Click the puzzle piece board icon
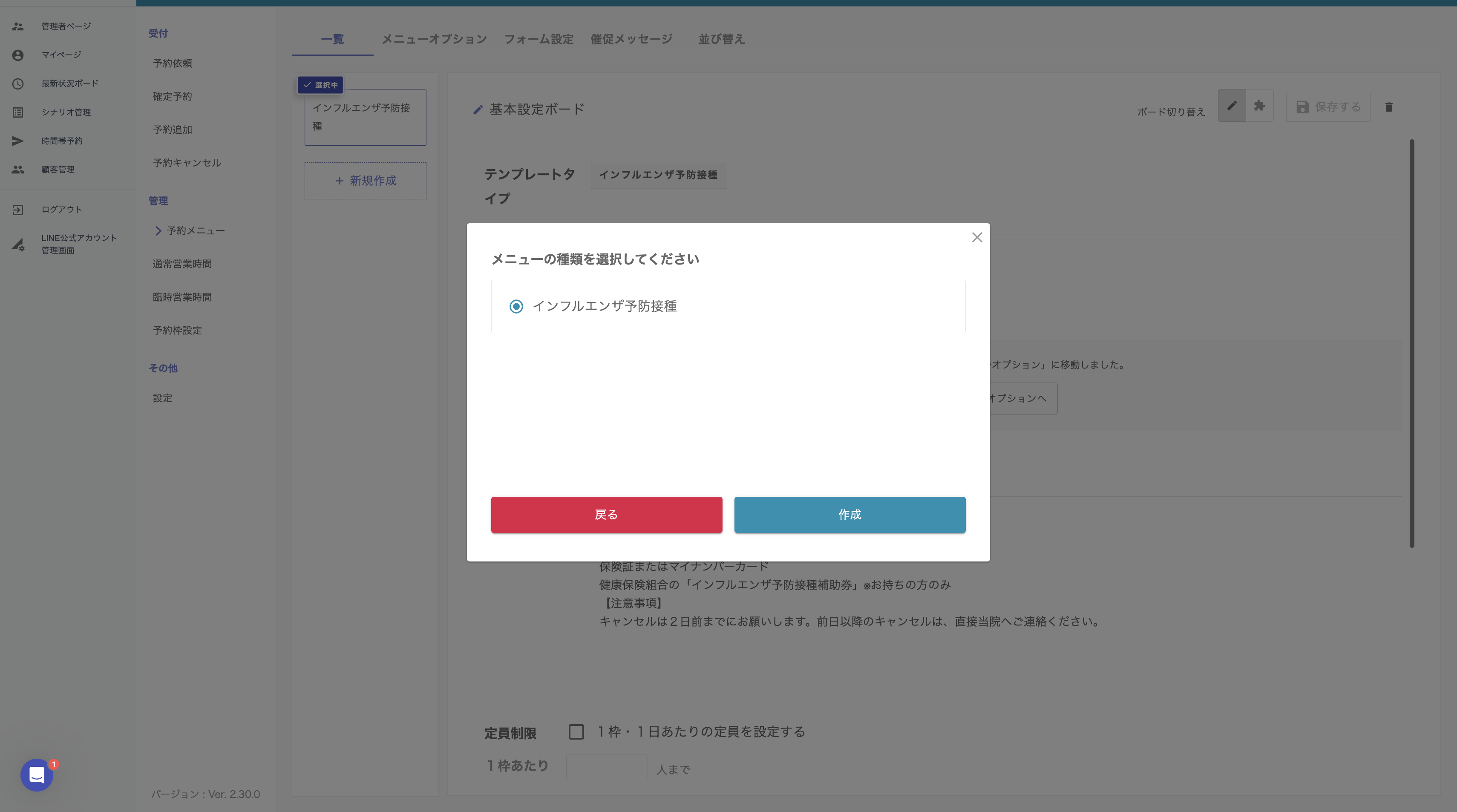This screenshot has height=812, width=1457. 1259,106
